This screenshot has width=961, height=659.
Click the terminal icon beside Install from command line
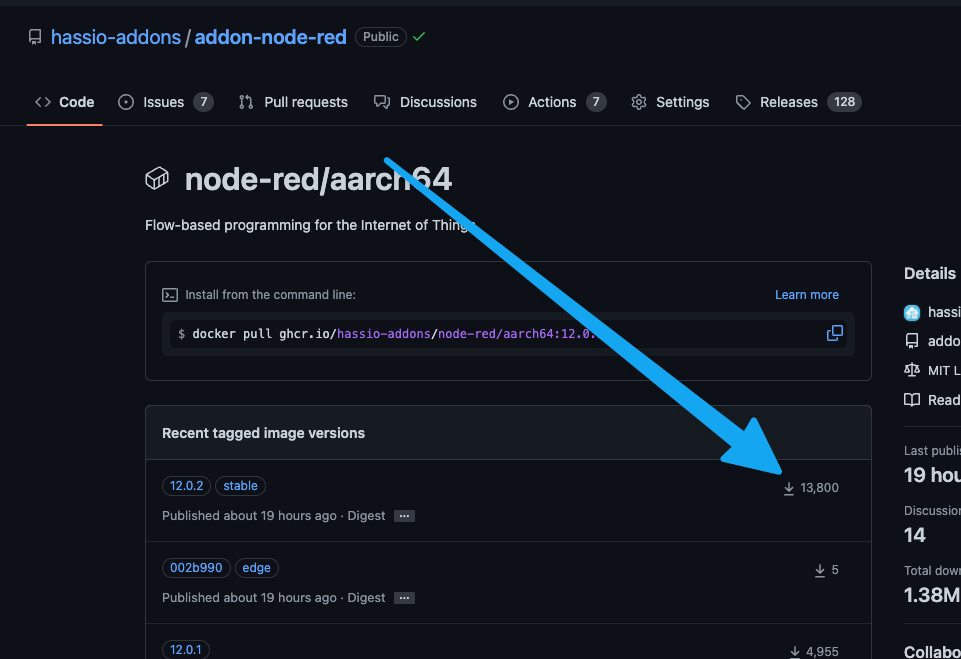tap(170, 294)
